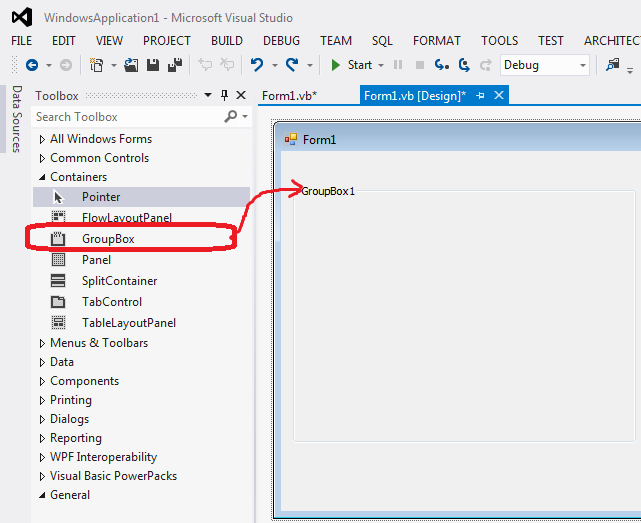Viewport: 641px width, 523px height.
Task: Click the Uncomment selection toolbar icon
Action: [227, 65]
